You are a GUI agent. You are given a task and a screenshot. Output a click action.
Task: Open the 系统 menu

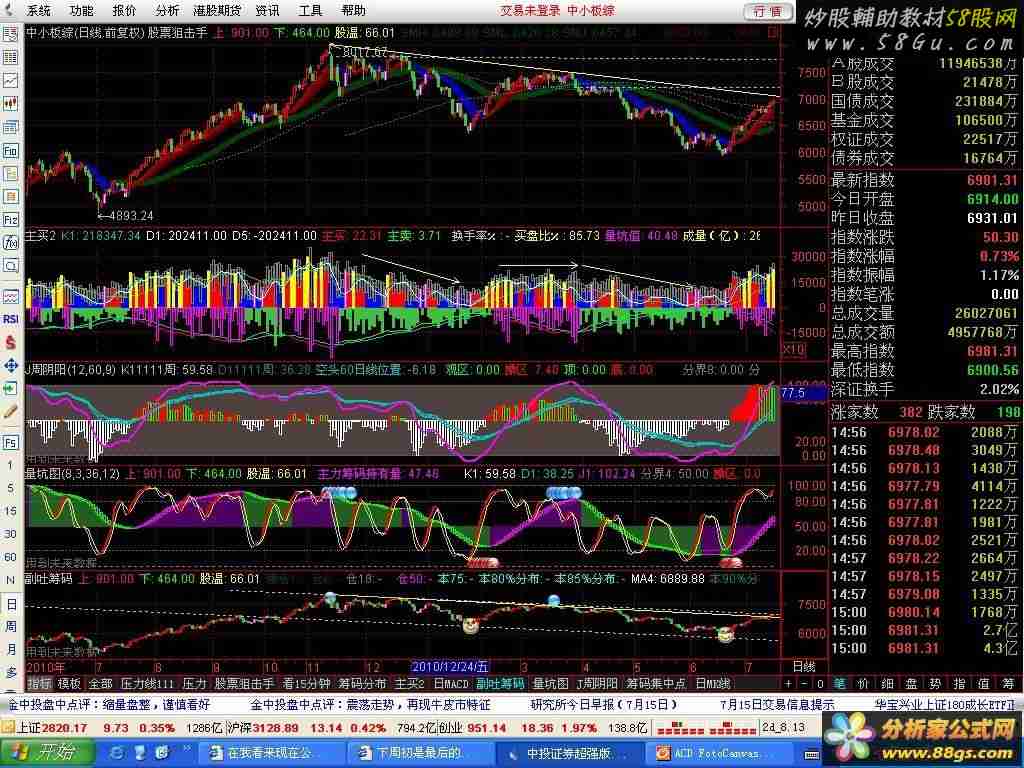pyautogui.click(x=38, y=10)
